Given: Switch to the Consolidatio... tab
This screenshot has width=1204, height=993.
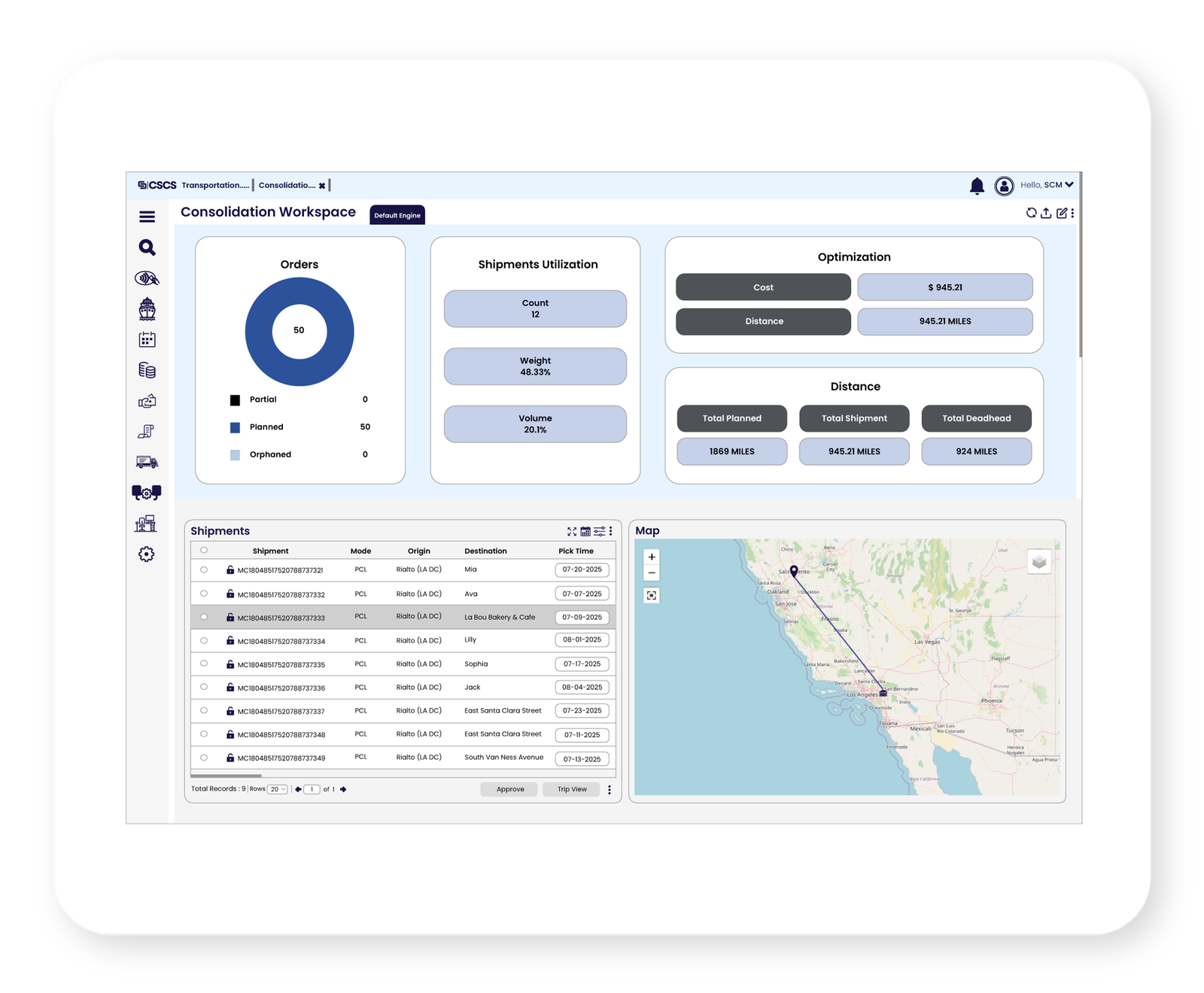Looking at the screenshot, I should click(287, 185).
